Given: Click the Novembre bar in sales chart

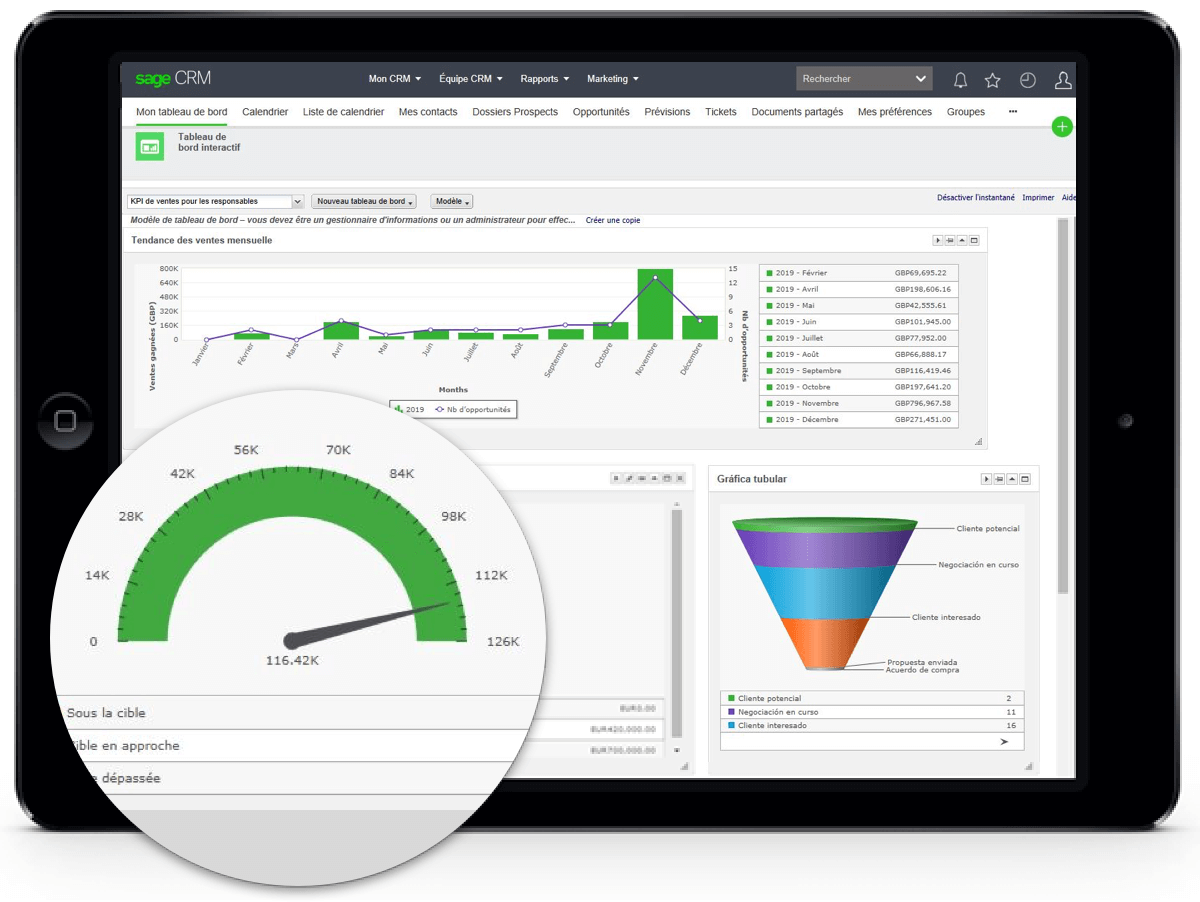Looking at the screenshot, I should coord(655,304).
